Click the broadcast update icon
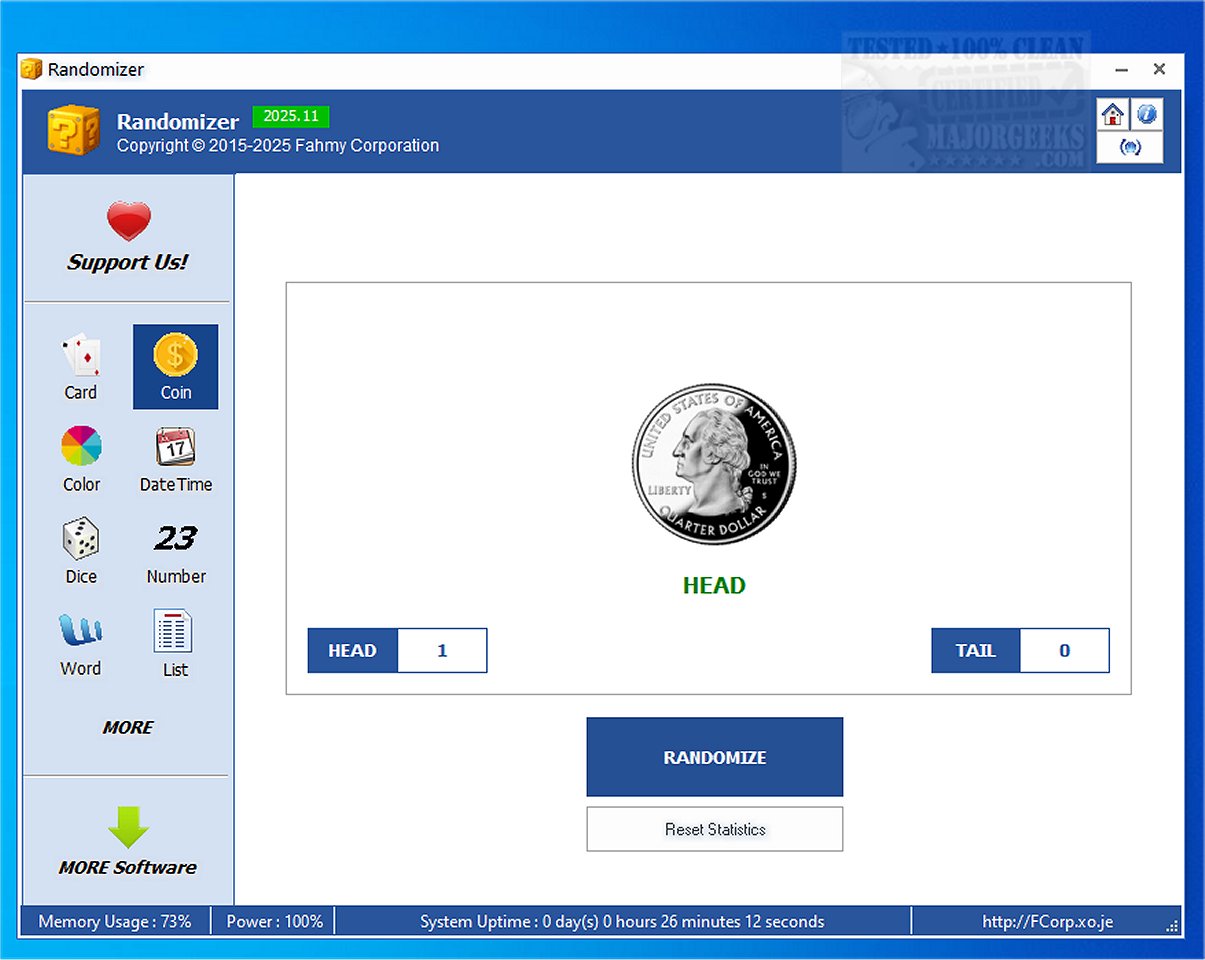The image size is (1205, 960). (x=1130, y=147)
